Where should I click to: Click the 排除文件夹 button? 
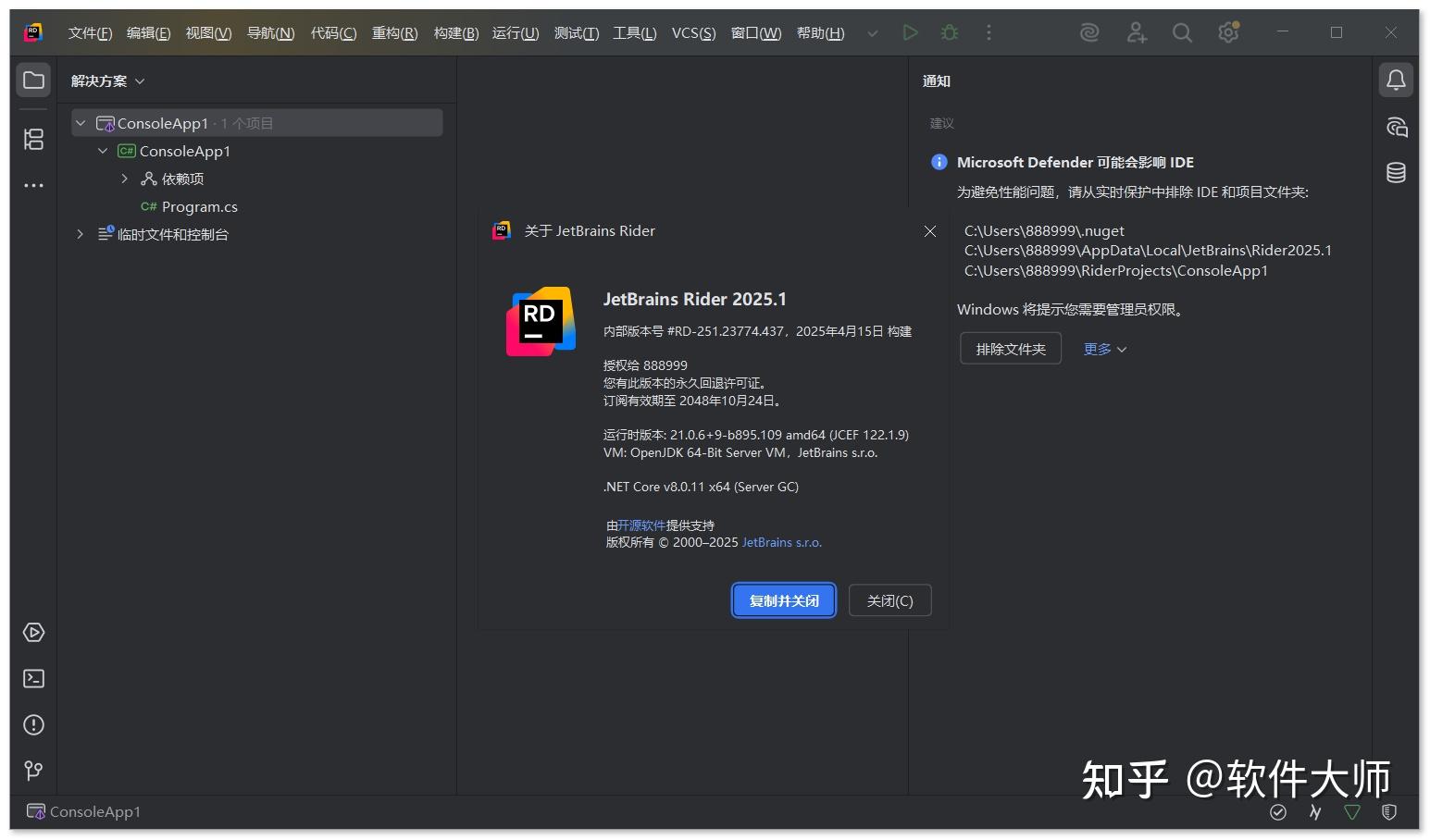(1010, 349)
